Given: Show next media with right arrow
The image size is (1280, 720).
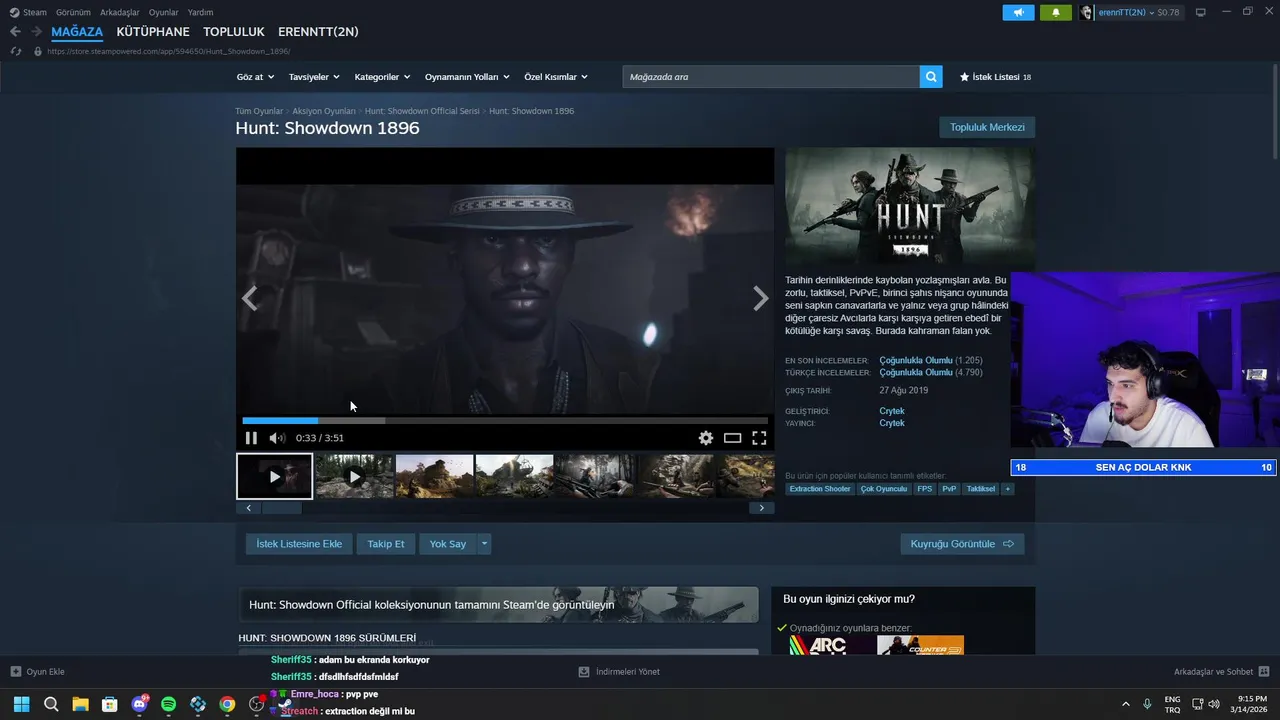Looking at the screenshot, I should (761, 298).
